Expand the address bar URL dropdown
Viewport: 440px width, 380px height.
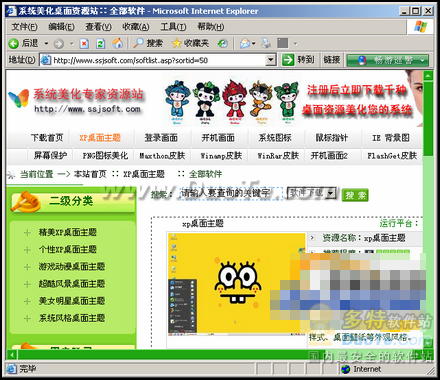[x=271, y=60]
